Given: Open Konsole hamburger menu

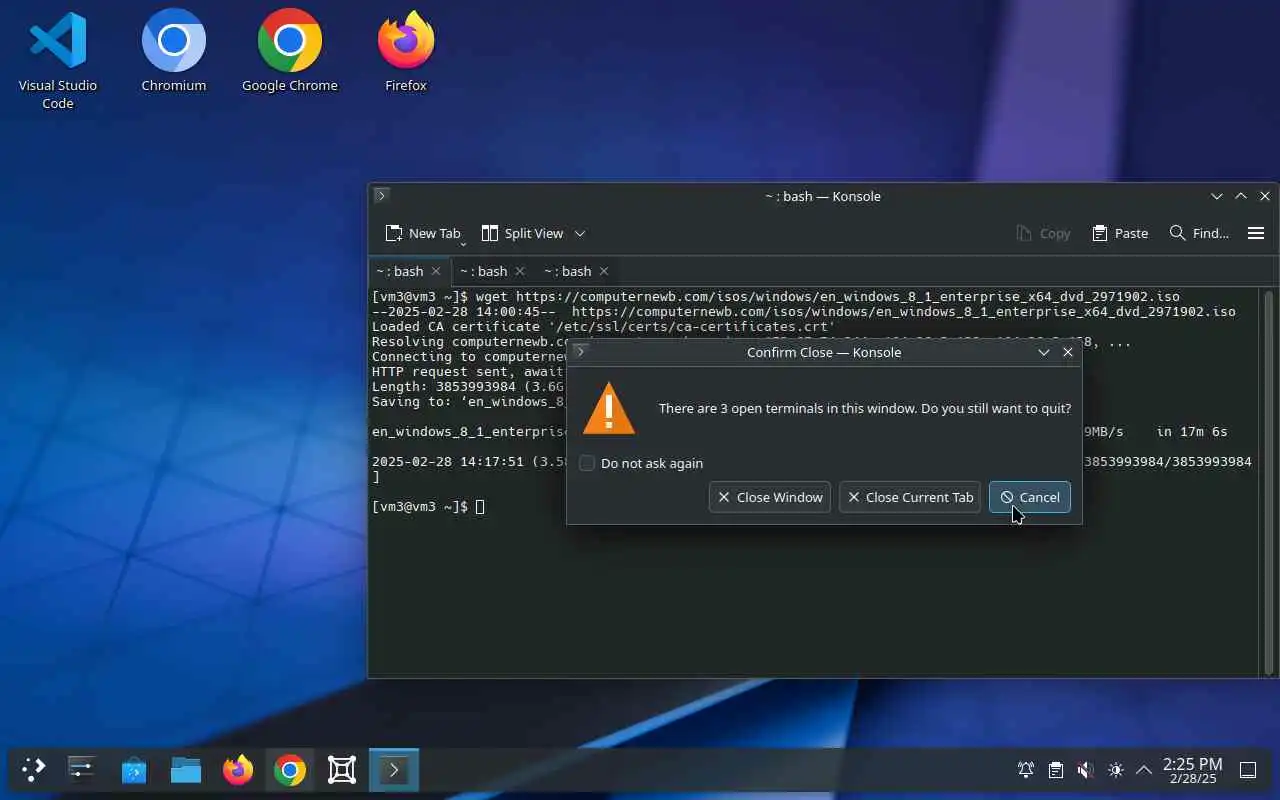Looking at the screenshot, I should pos(1256,233).
